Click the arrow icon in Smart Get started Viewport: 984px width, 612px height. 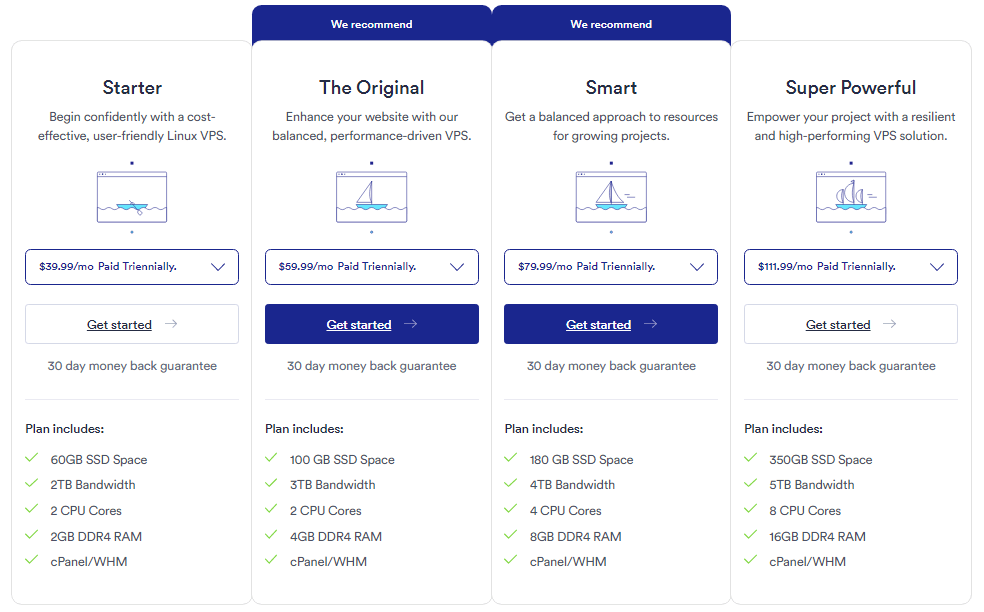click(x=651, y=324)
